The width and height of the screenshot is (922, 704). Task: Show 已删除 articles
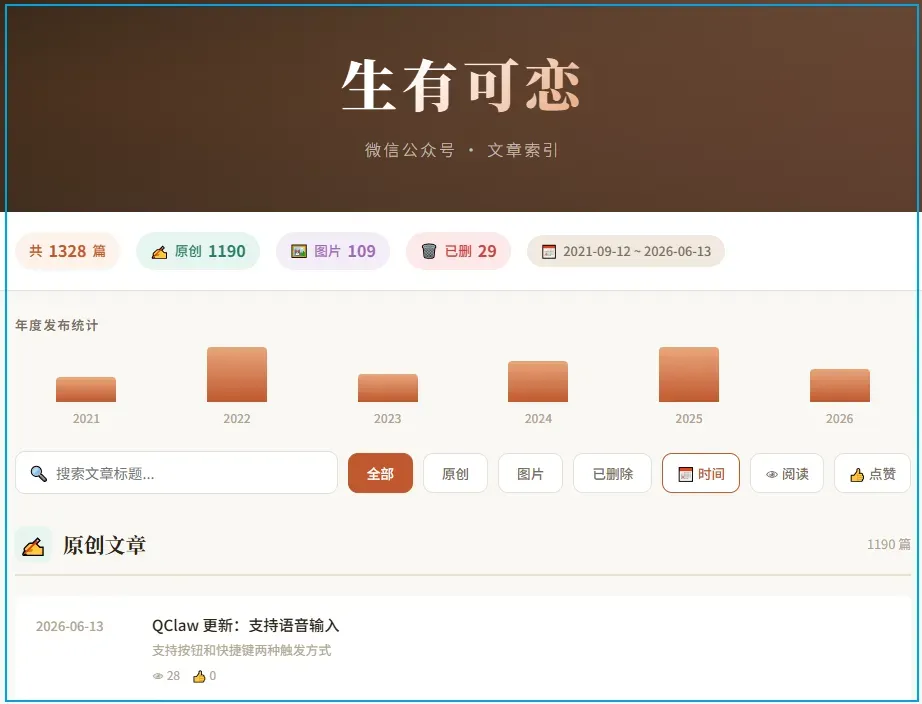(613, 473)
